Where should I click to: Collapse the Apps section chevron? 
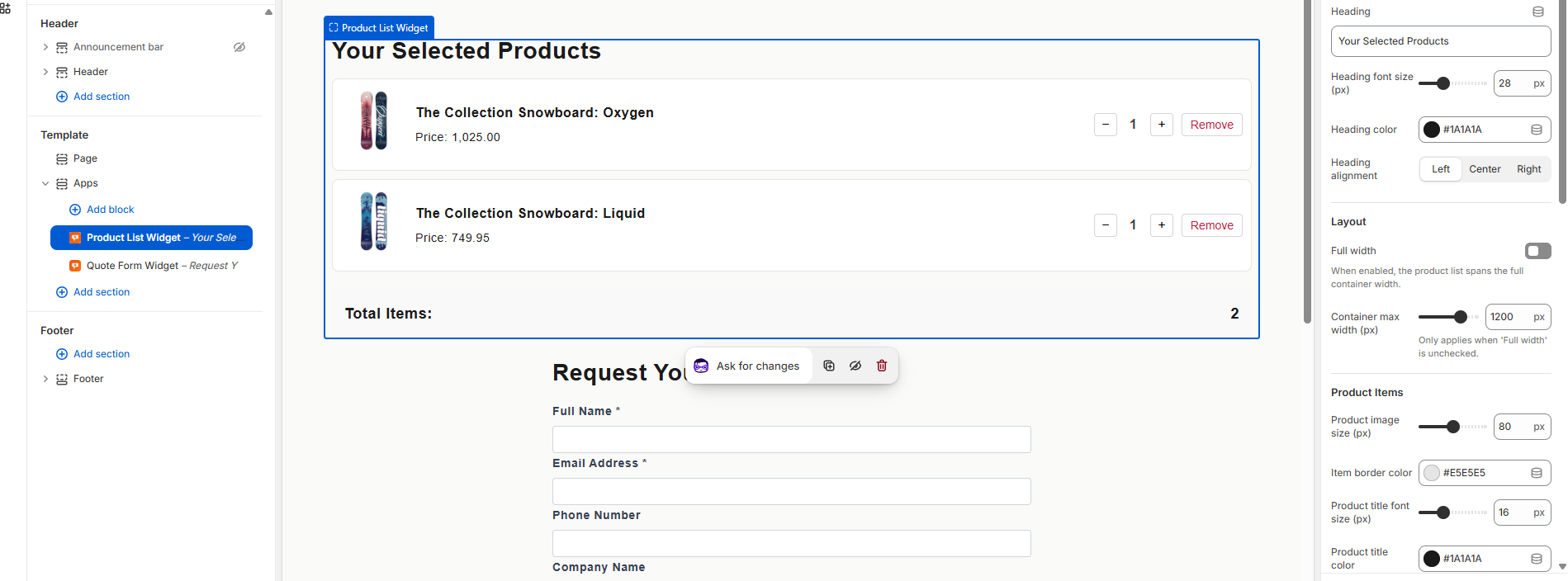45,183
